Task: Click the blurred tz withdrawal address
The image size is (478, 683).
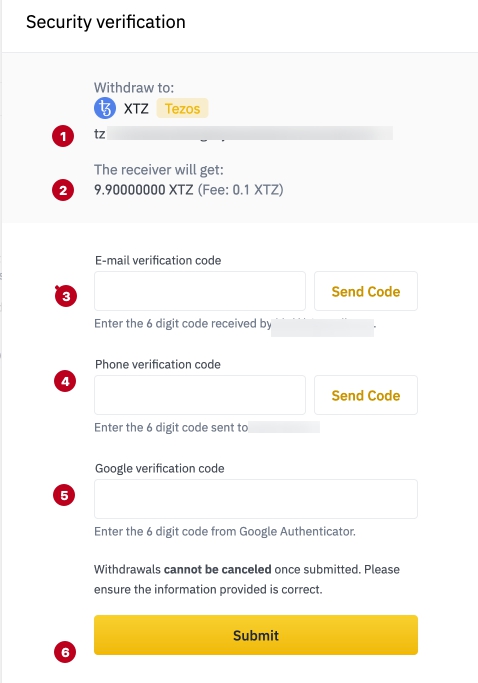Action: pos(243,133)
